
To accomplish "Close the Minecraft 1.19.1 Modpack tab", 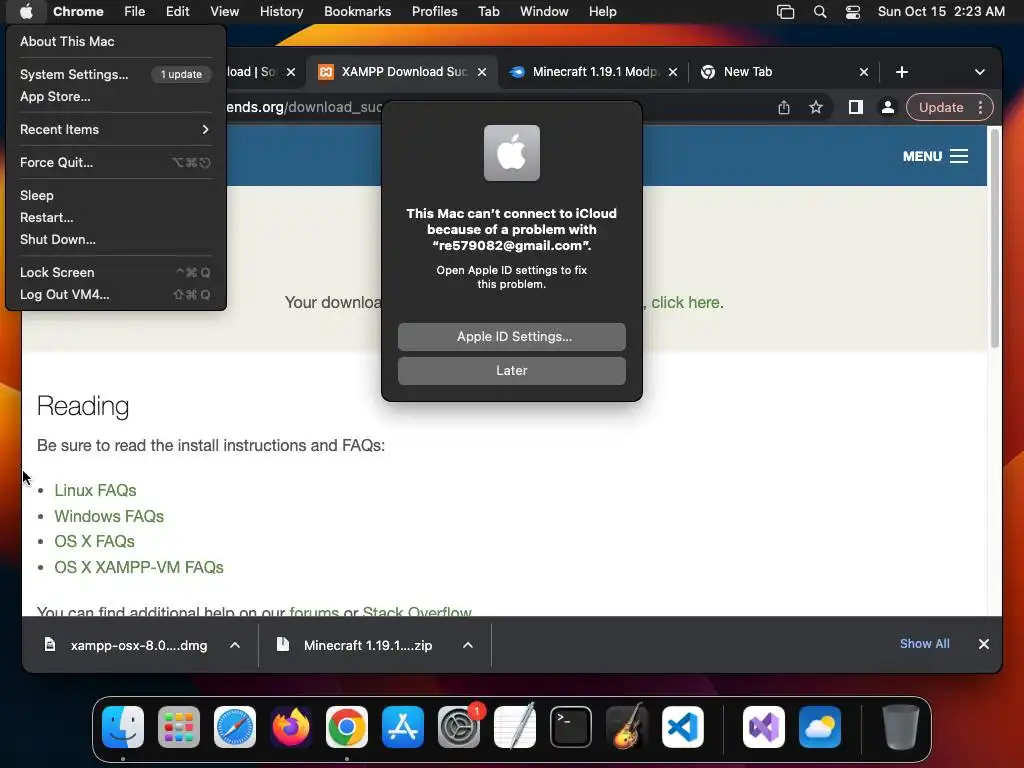I will pos(673,72).
